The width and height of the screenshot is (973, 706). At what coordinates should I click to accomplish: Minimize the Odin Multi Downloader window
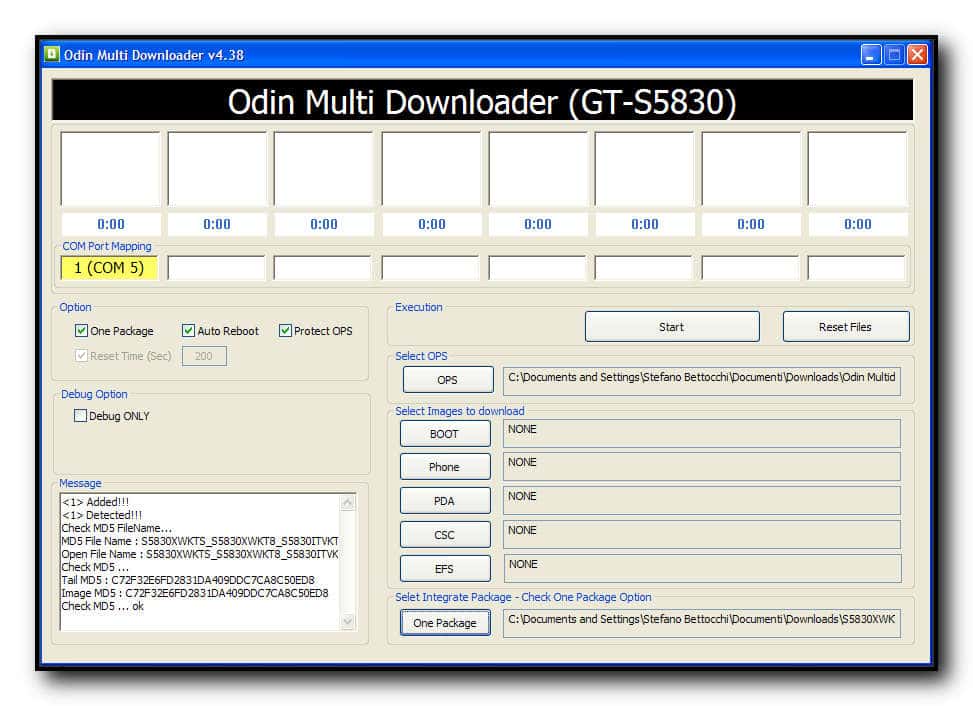click(x=872, y=55)
